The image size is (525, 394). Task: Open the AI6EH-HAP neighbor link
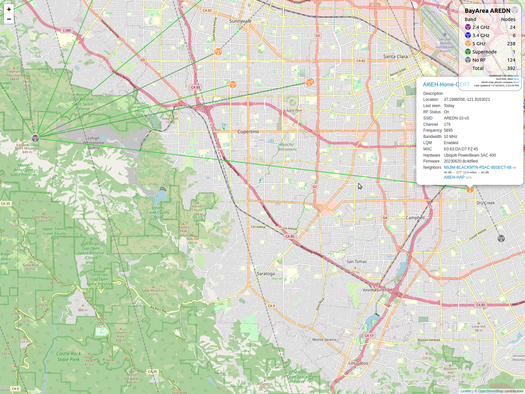point(454,177)
